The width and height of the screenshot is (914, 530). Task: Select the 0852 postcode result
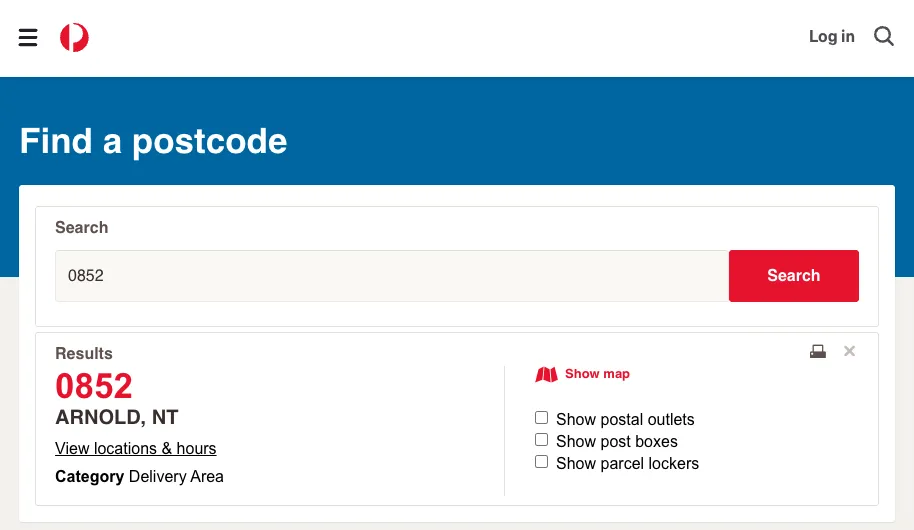[x=94, y=386]
